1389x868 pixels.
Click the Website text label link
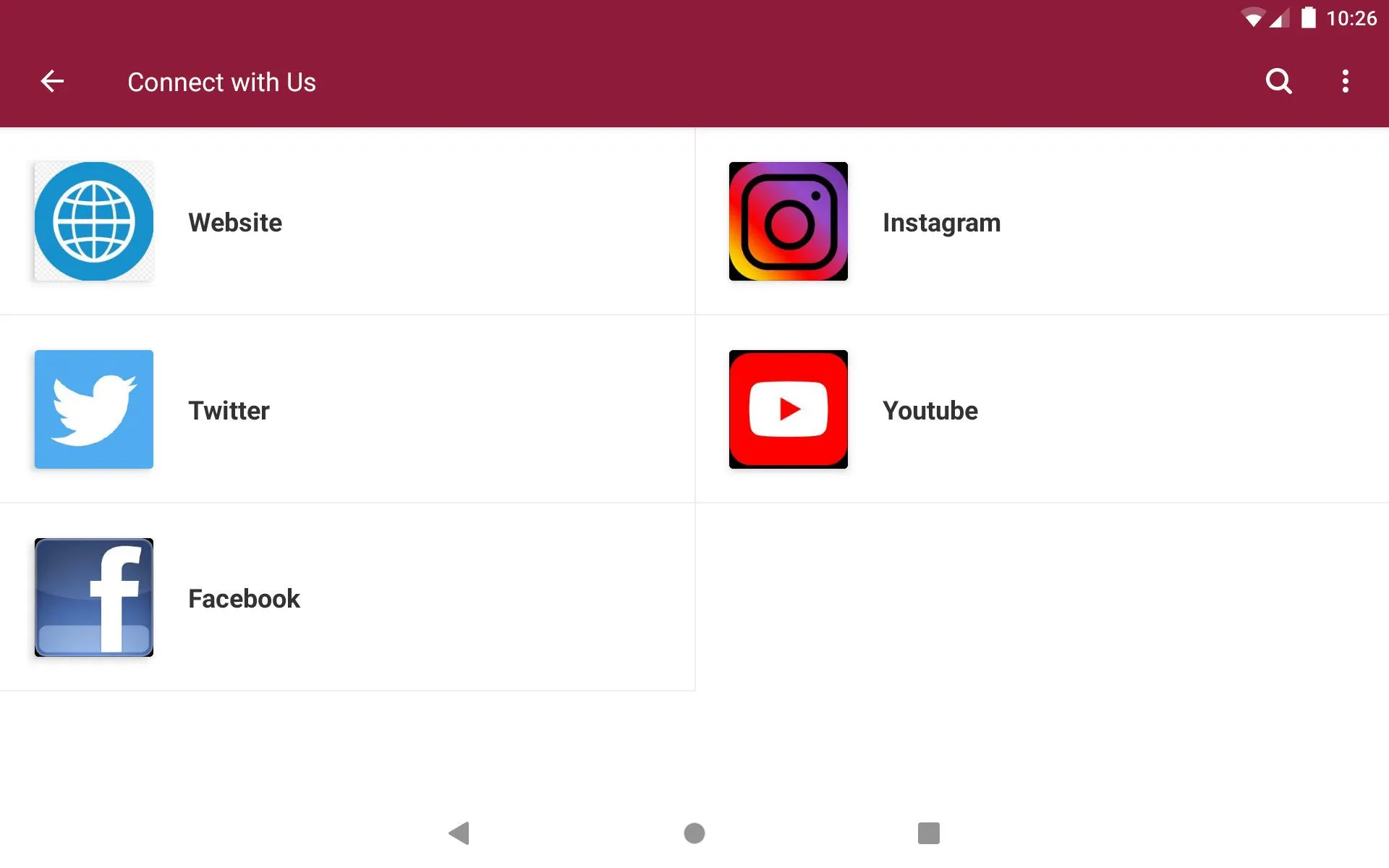pos(235,221)
